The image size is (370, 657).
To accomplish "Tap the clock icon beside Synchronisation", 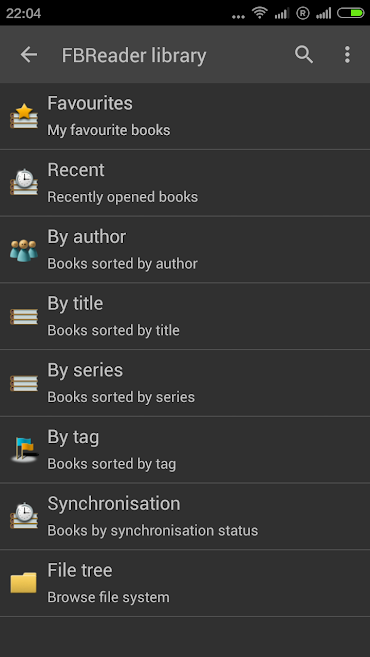I will click(24, 516).
